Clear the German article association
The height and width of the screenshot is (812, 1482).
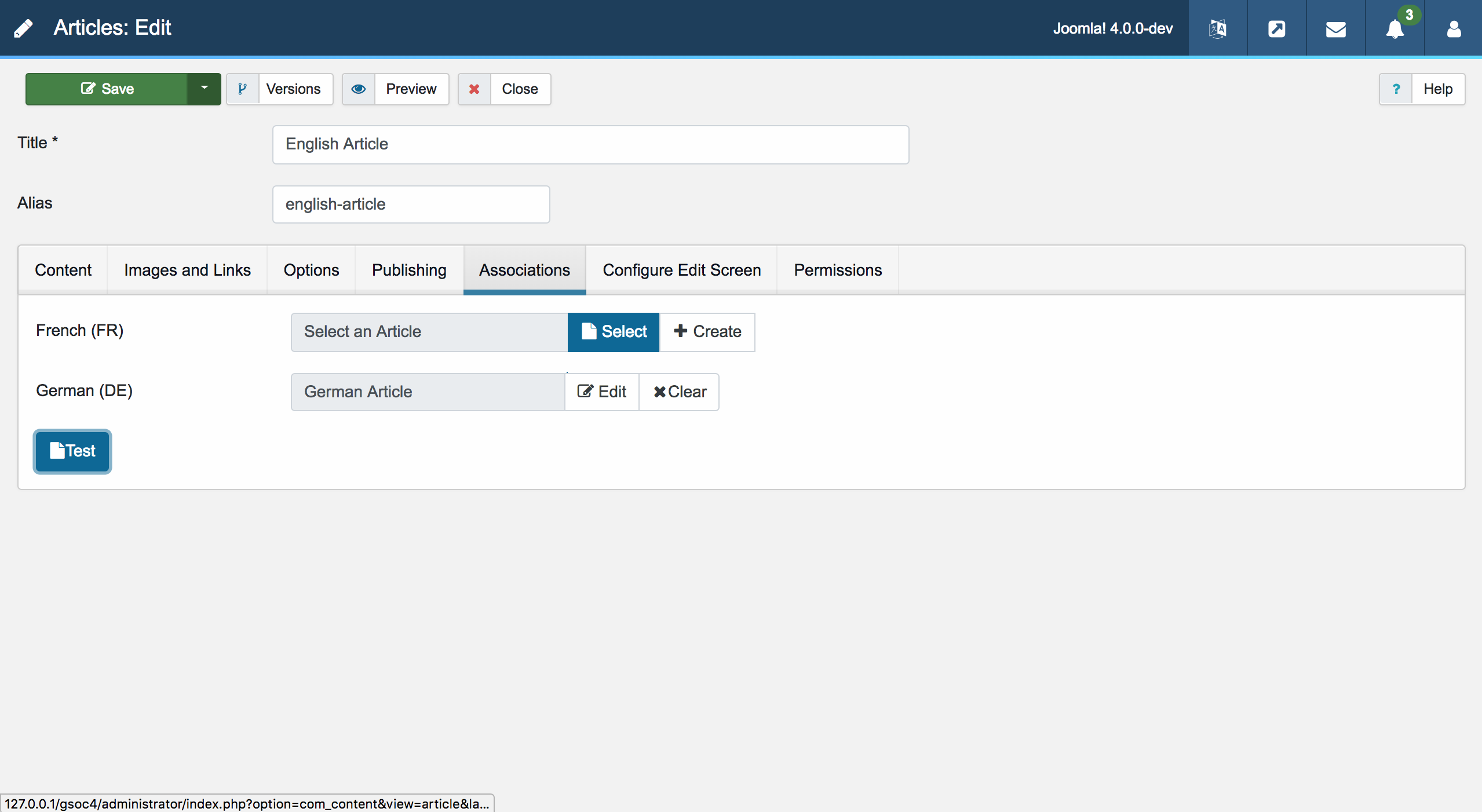point(679,392)
